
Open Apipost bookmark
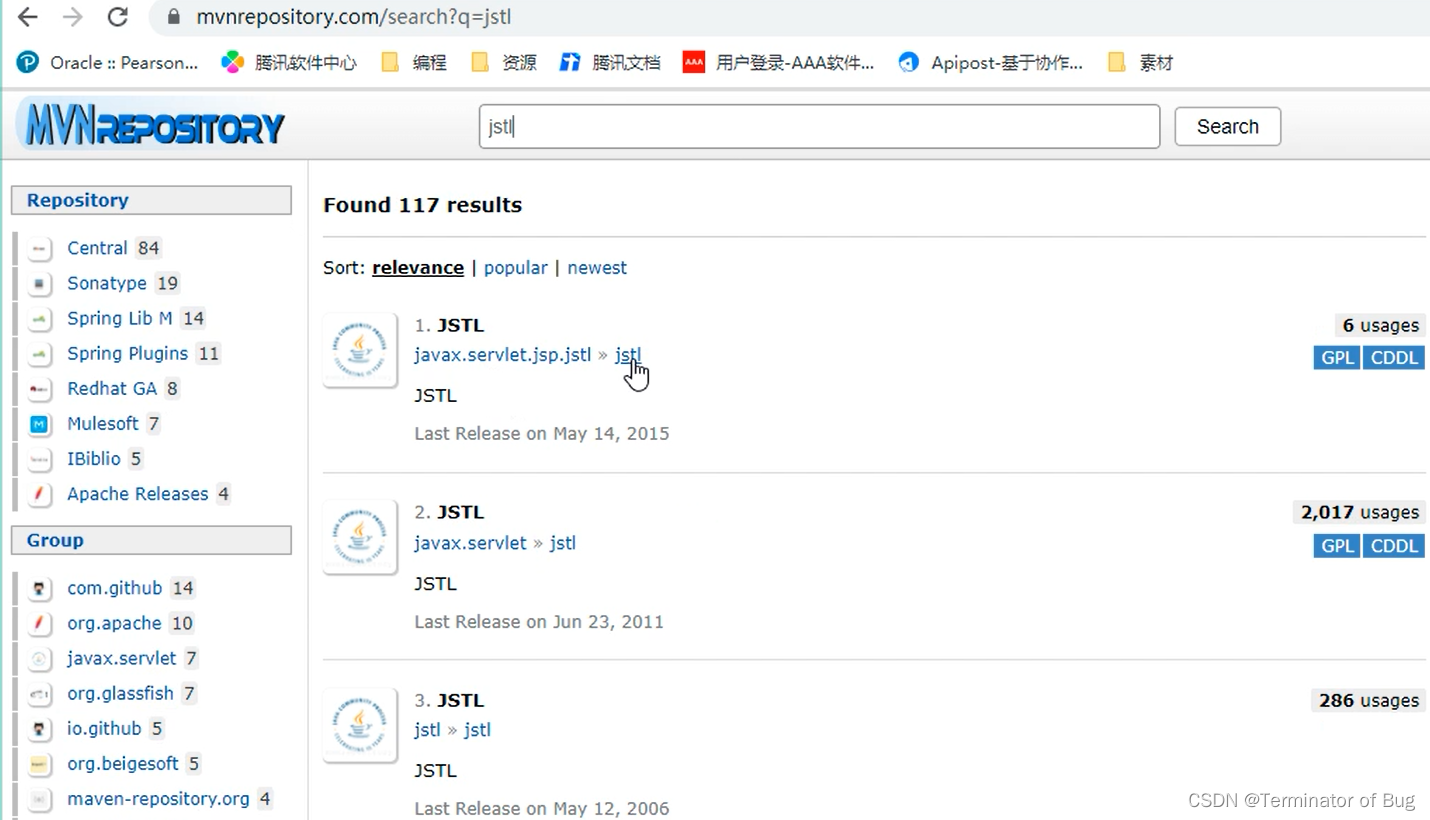(x=990, y=63)
